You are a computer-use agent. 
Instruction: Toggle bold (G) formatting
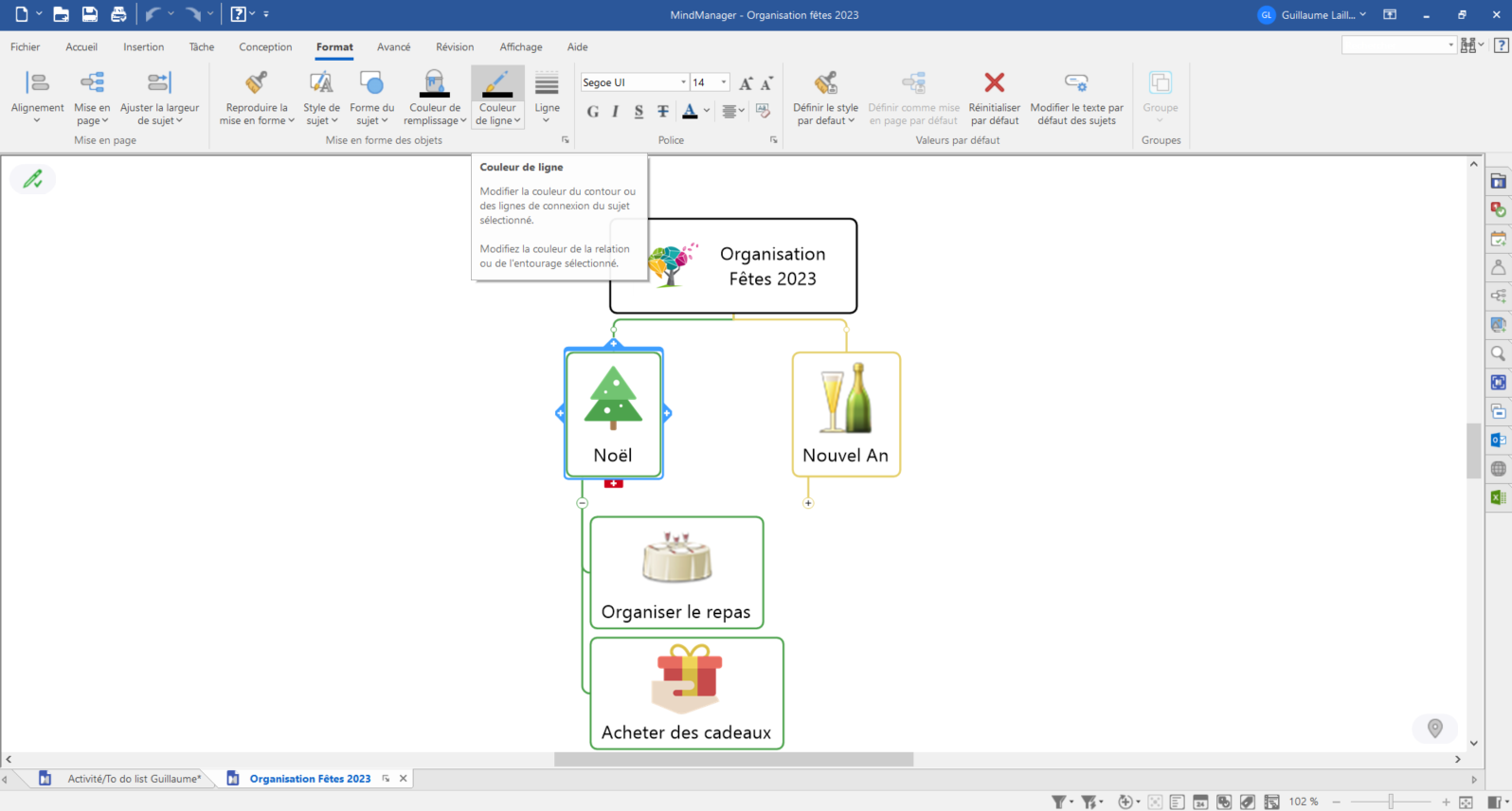[593, 112]
